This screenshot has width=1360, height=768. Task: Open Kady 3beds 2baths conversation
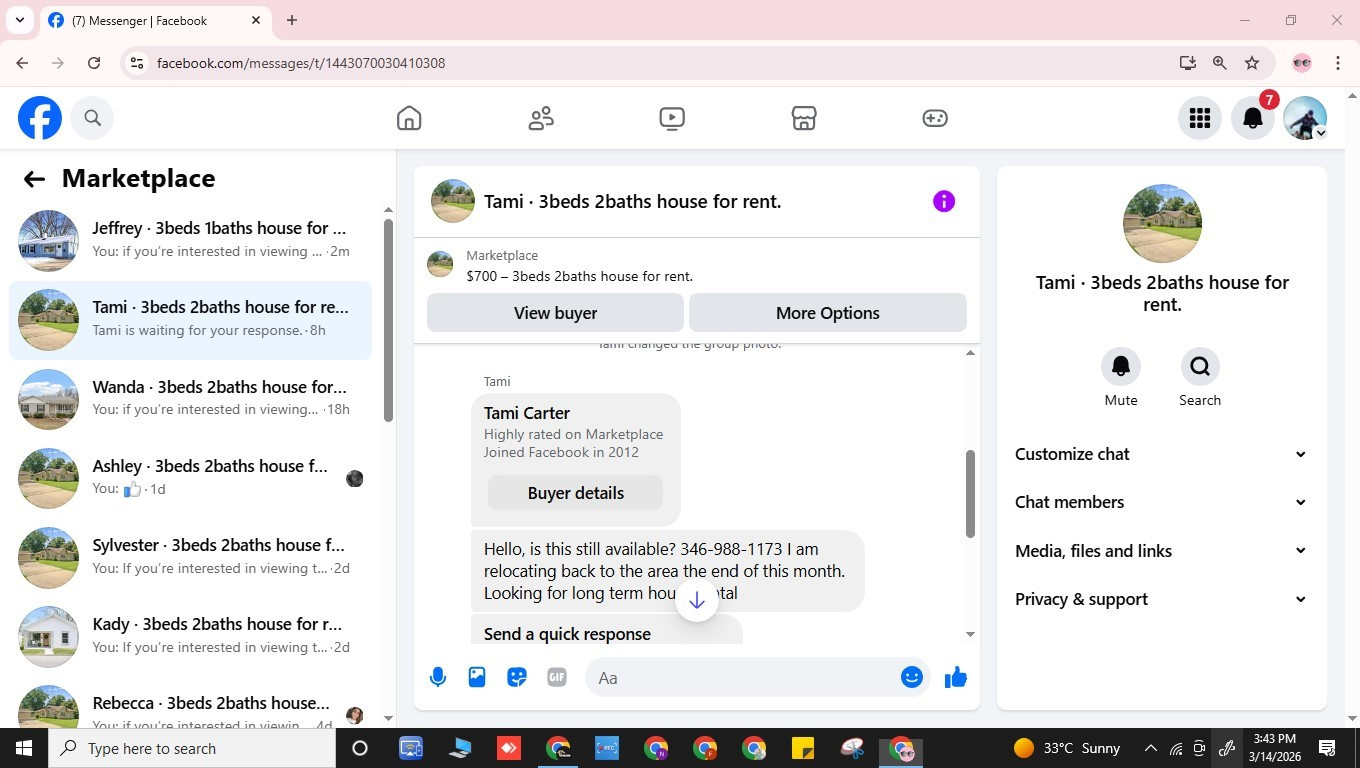click(x=190, y=636)
